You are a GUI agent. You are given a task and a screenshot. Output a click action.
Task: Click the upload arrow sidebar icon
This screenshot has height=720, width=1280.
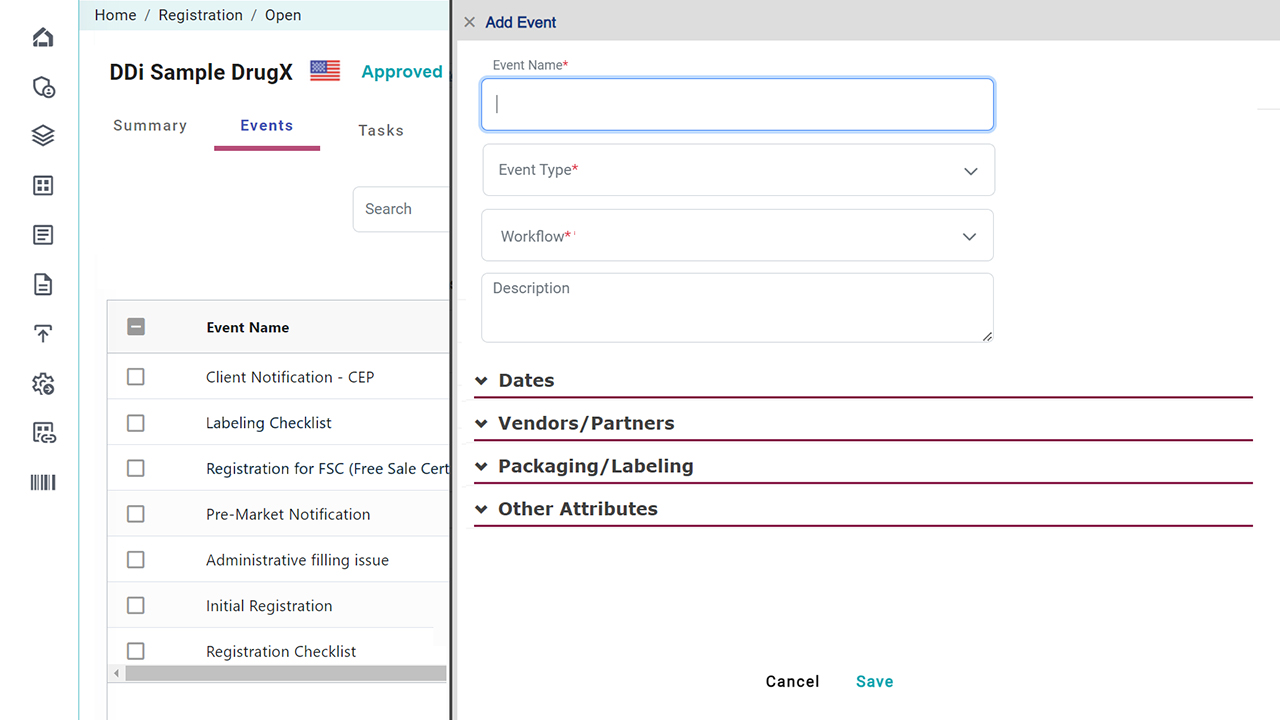point(43,334)
